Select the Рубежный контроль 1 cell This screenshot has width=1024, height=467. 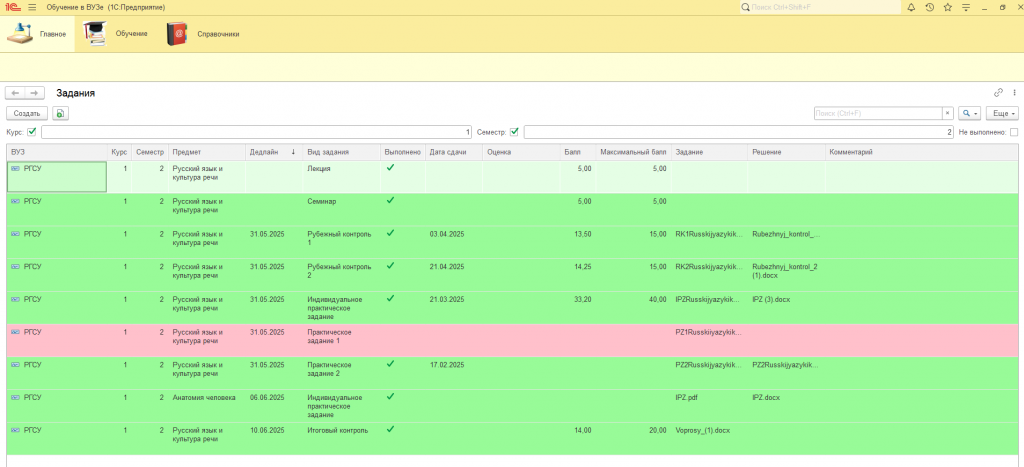point(342,242)
